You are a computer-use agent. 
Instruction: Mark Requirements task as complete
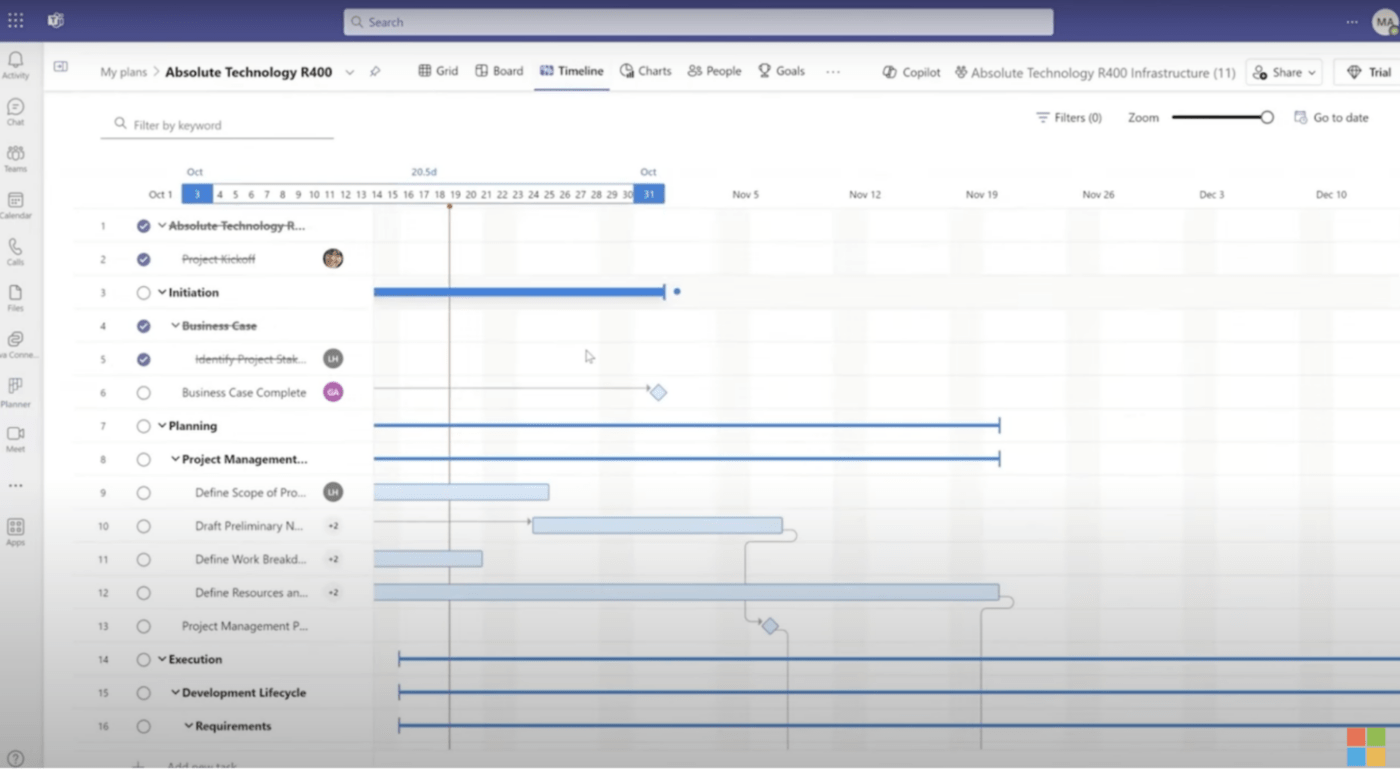coord(144,726)
